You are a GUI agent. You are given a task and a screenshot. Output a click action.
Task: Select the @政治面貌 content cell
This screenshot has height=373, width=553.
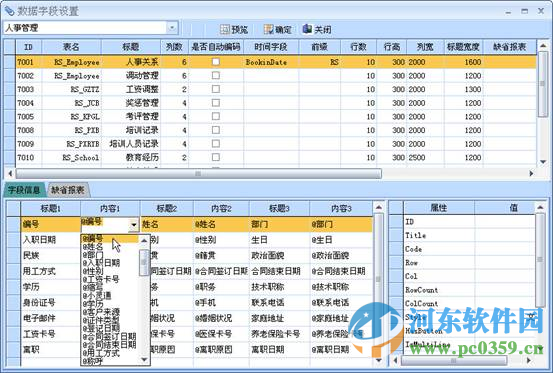341,255
